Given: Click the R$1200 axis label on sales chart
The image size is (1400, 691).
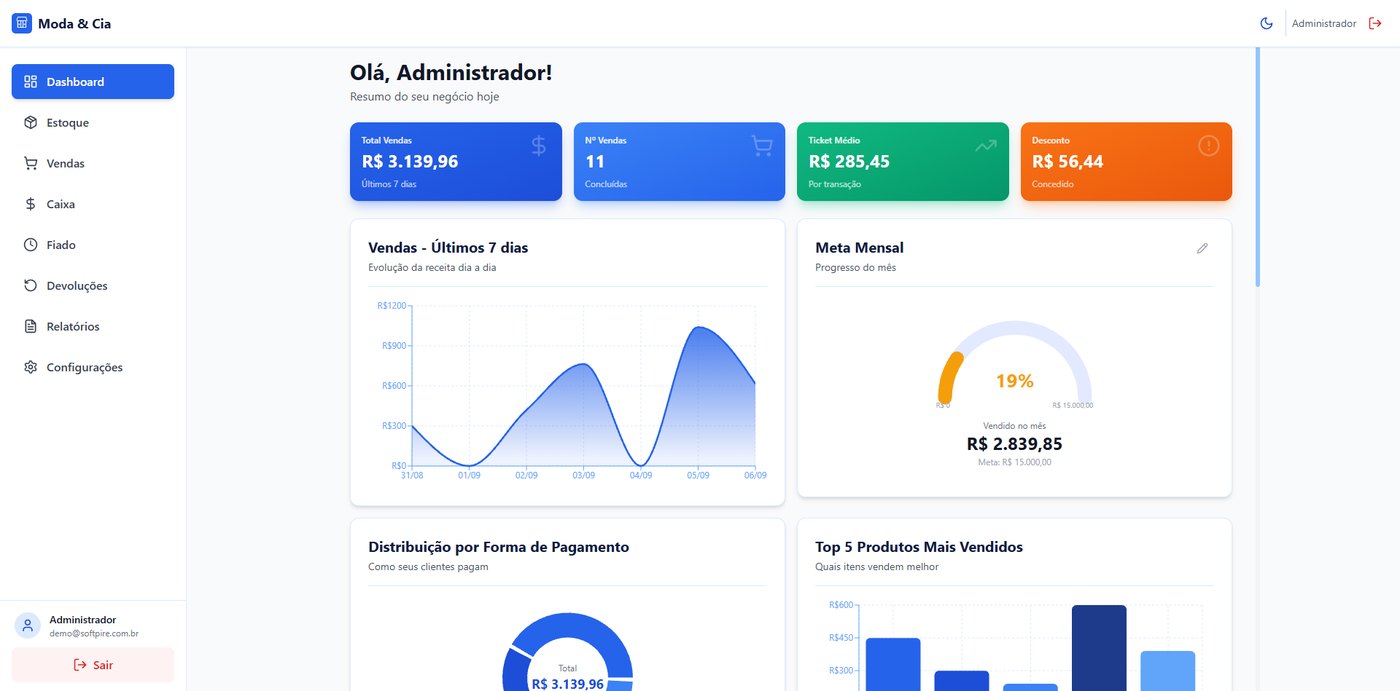Looking at the screenshot, I should click(x=392, y=306).
